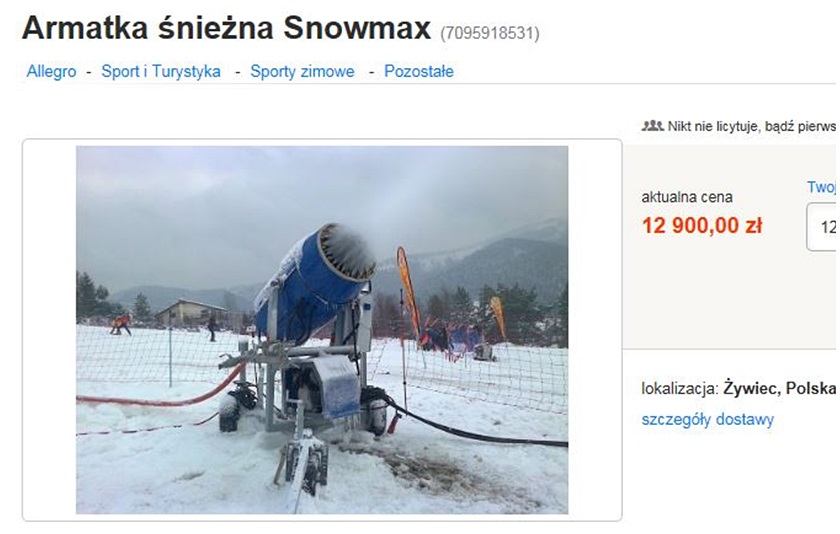Select the Pozostałe breadcrumb link

pyautogui.click(x=419, y=71)
